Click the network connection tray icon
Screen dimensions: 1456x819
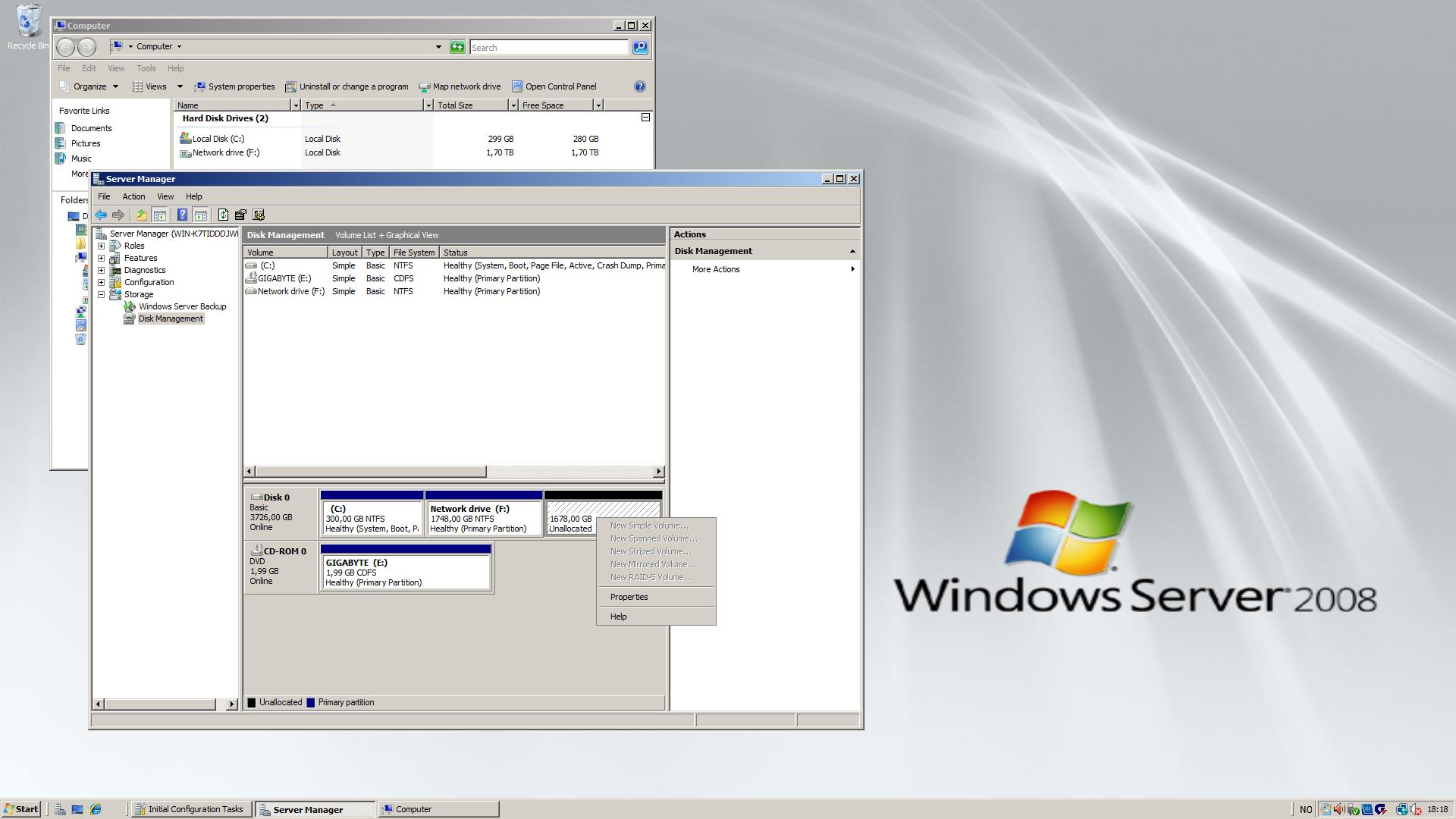(x=1402, y=809)
